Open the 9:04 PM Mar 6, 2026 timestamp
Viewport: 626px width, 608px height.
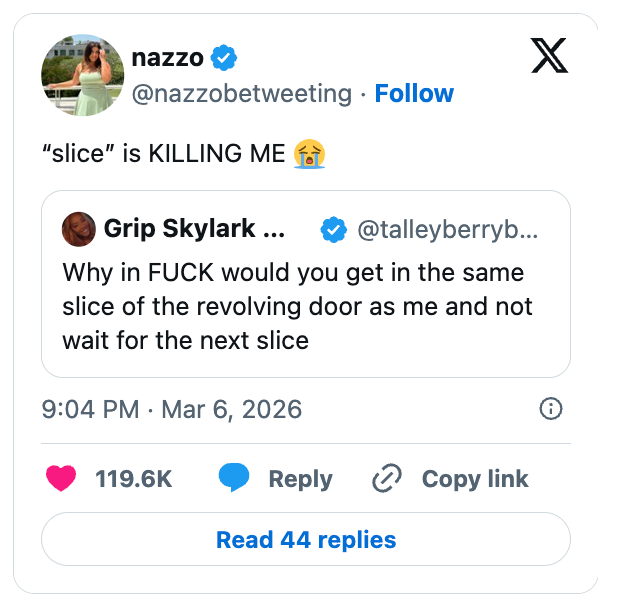tap(171, 409)
